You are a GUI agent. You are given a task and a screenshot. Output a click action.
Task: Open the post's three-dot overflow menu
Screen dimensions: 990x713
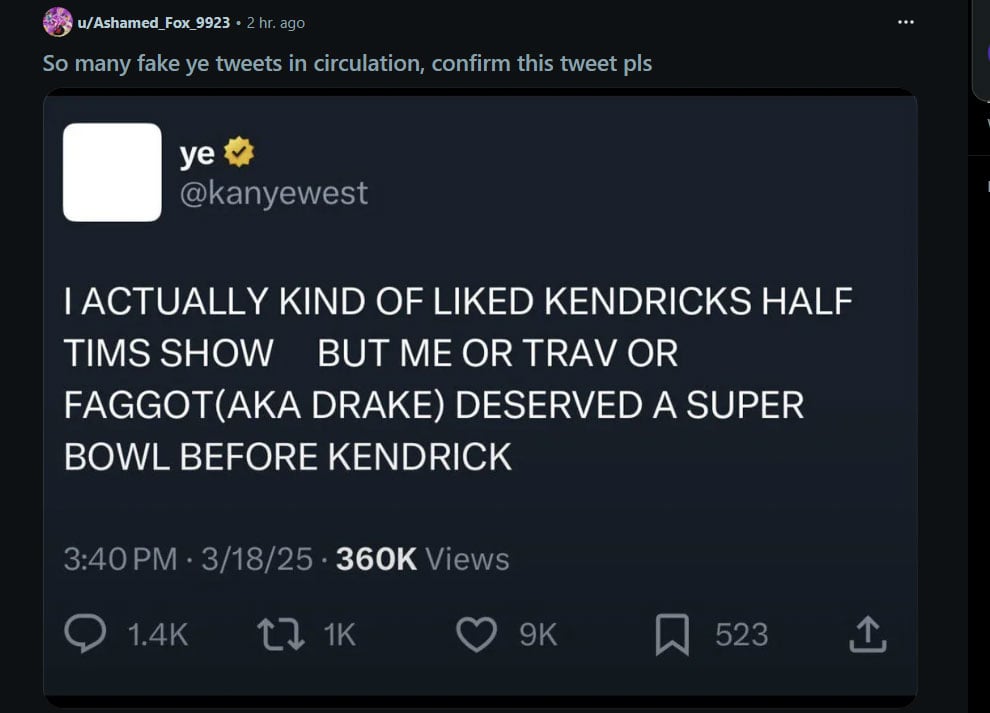(x=905, y=20)
